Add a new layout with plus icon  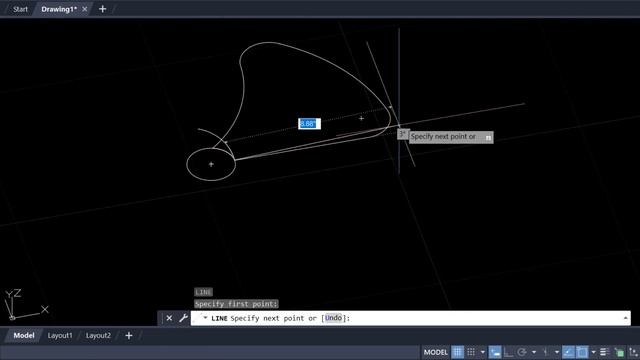[x=129, y=336]
